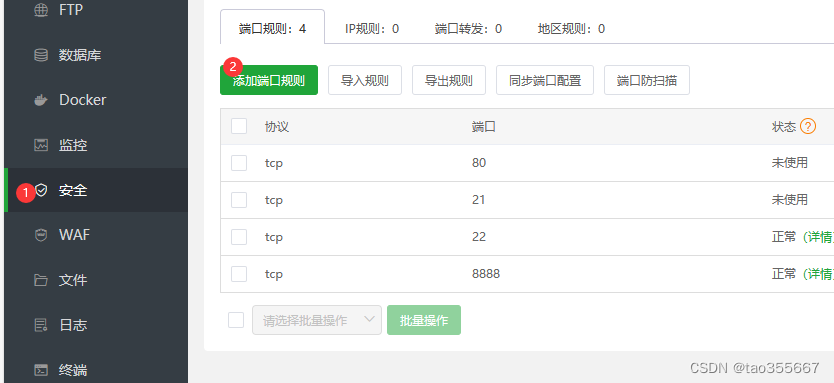Open the 监控 menu item
This screenshot has width=834, height=383.
(96, 145)
